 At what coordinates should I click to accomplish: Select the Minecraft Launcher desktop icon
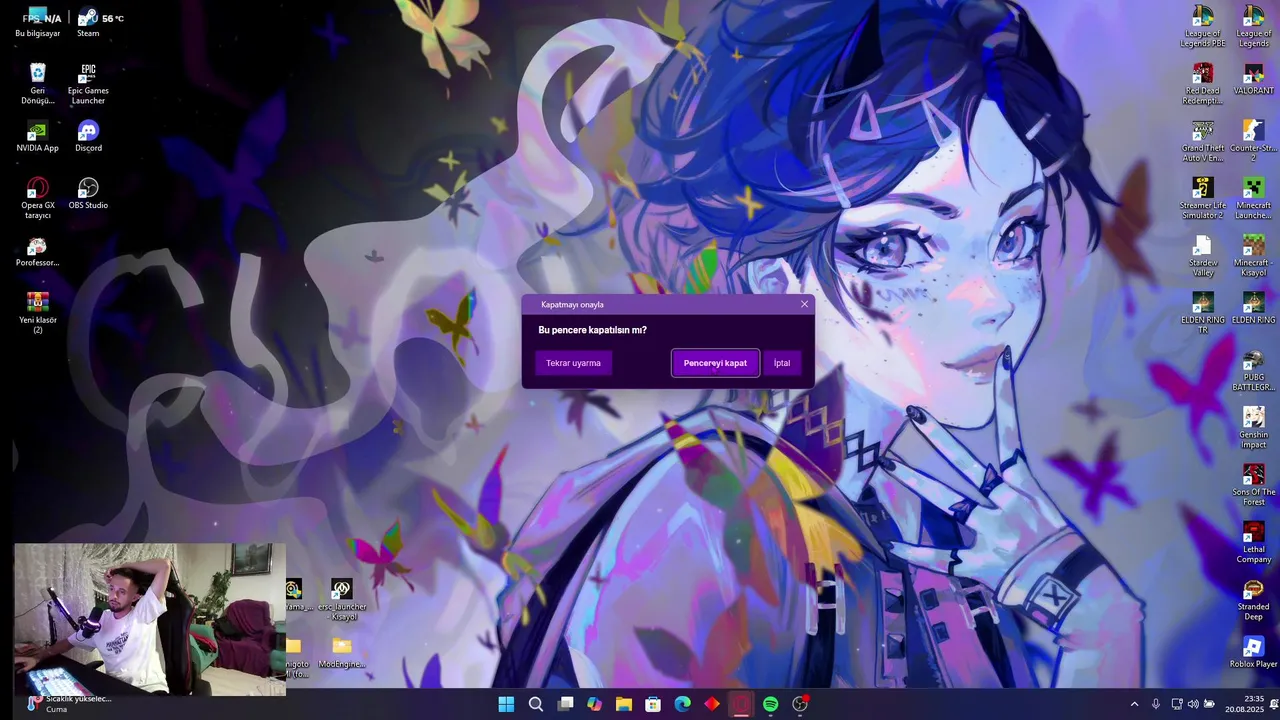click(1253, 198)
